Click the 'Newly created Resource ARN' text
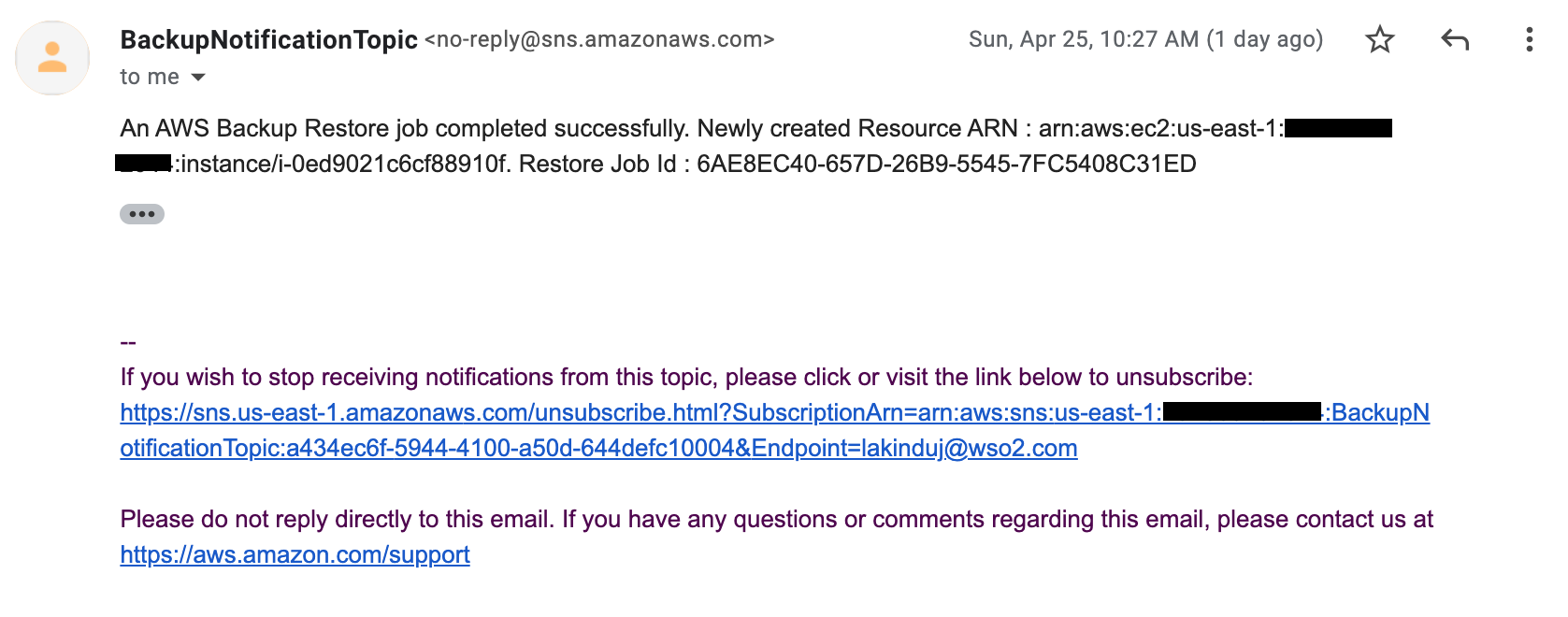Screen dimensions: 1568x617 pyautogui.click(x=857, y=128)
